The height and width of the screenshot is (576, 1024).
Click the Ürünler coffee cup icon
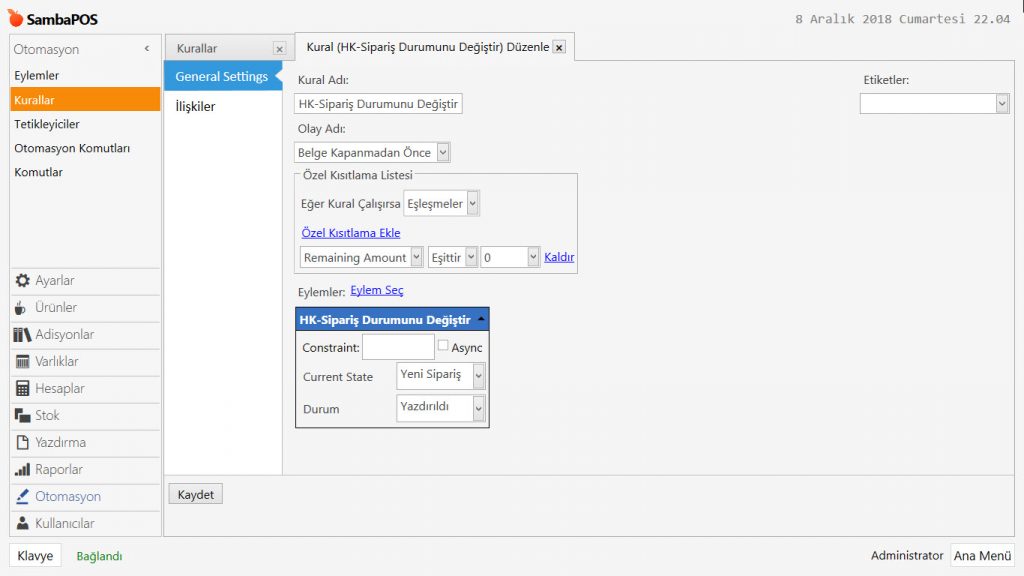click(22, 308)
